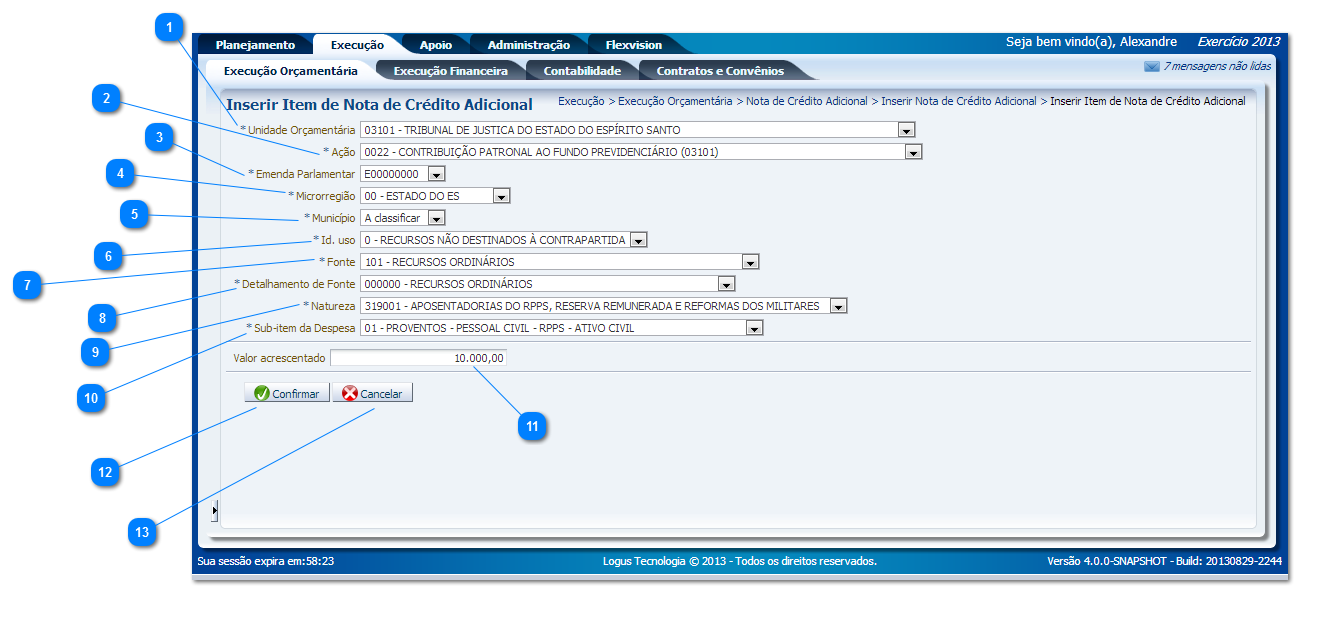This screenshot has width=1333, height=618.
Task: Open the Município dropdown
Action: click(x=437, y=218)
